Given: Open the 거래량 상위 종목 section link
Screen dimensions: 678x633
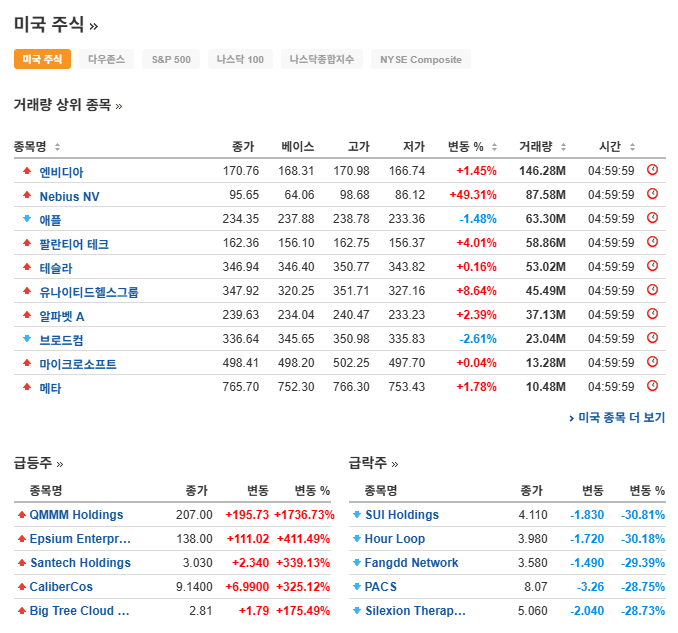Looking at the screenshot, I should 68,105.
